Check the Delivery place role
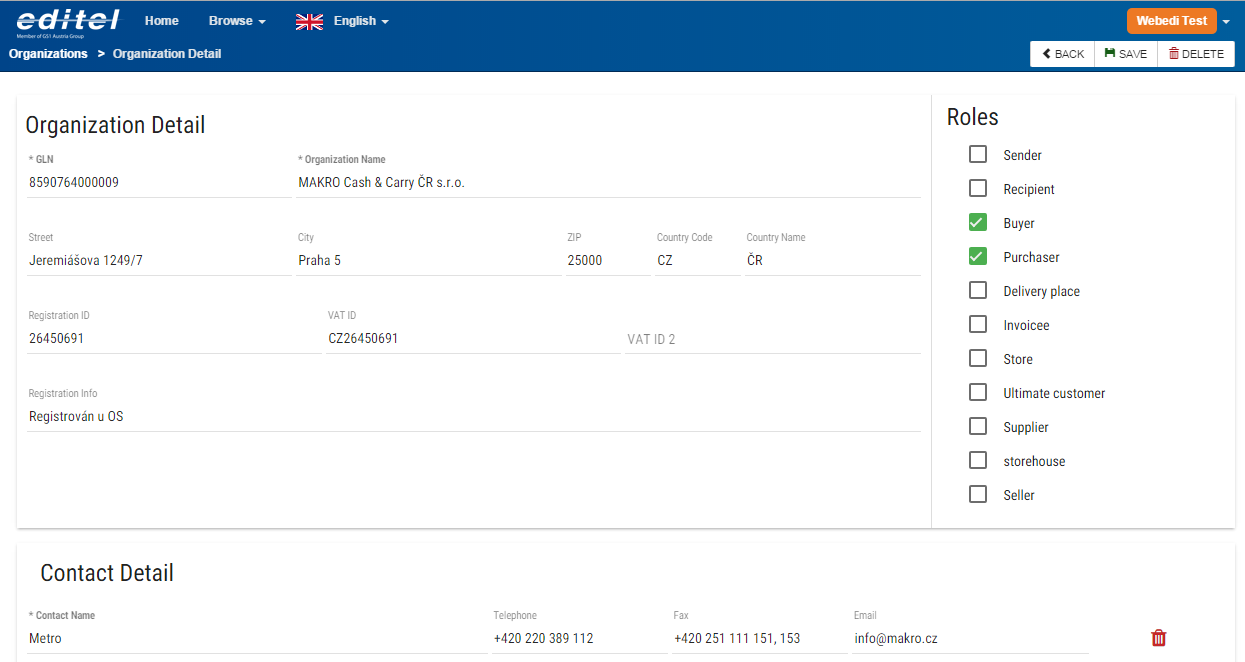Viewport: 1245px width, 662px height. [x=978, y=290]
